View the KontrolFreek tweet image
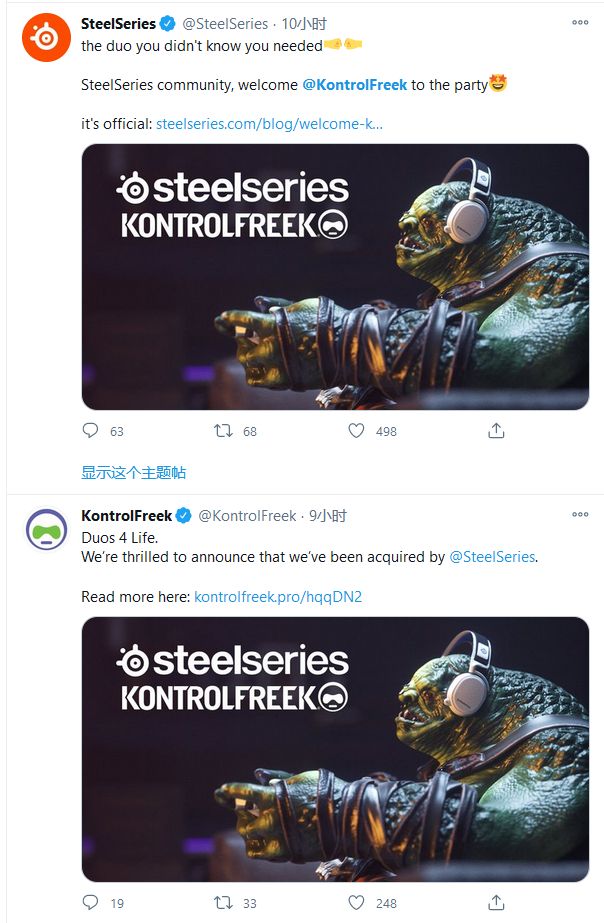The image size is (604, 923). pos(335,749)
